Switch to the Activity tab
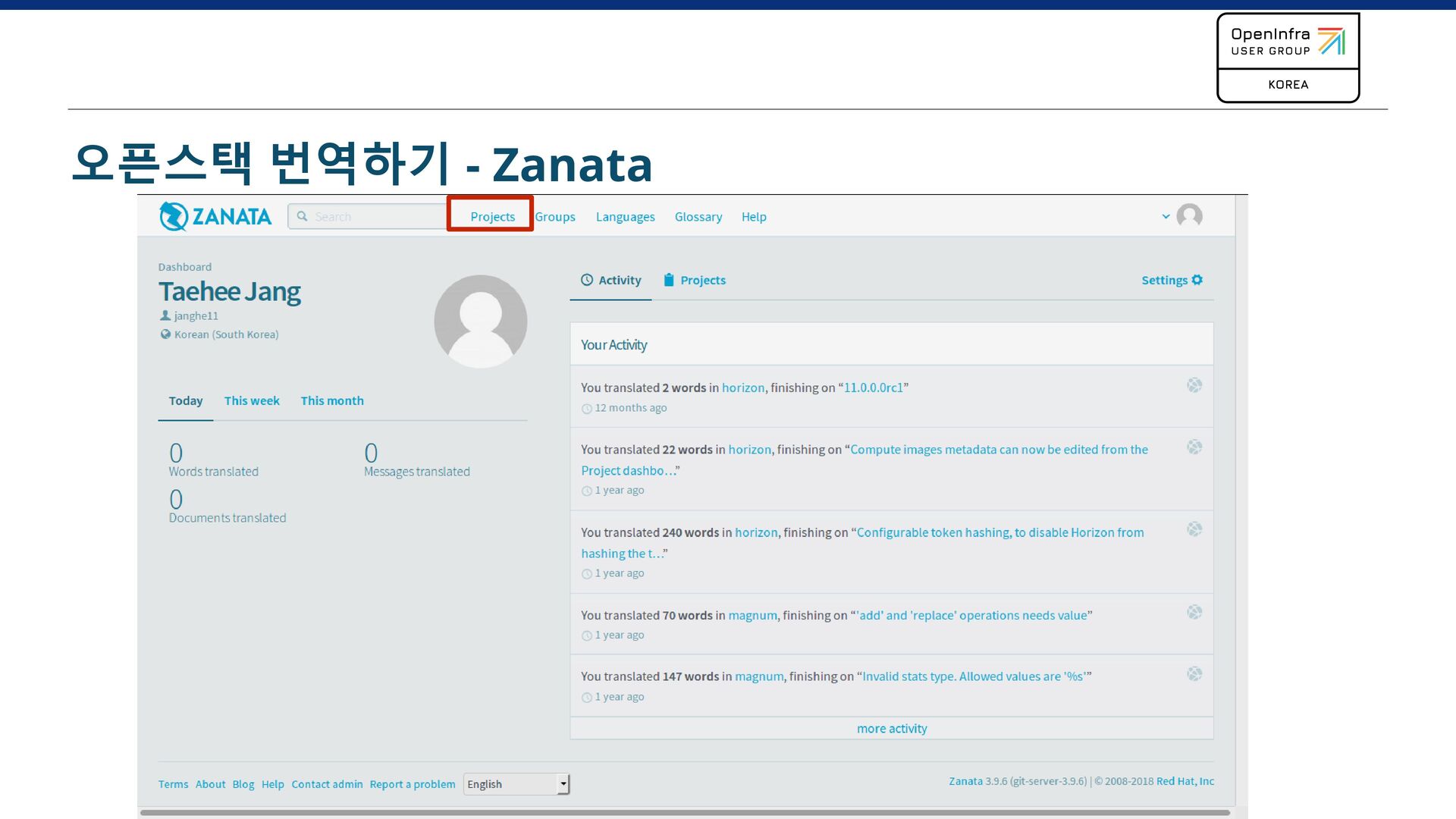Image resolution: width=1456 pixels, height=819 pixels. coord(610,281)
